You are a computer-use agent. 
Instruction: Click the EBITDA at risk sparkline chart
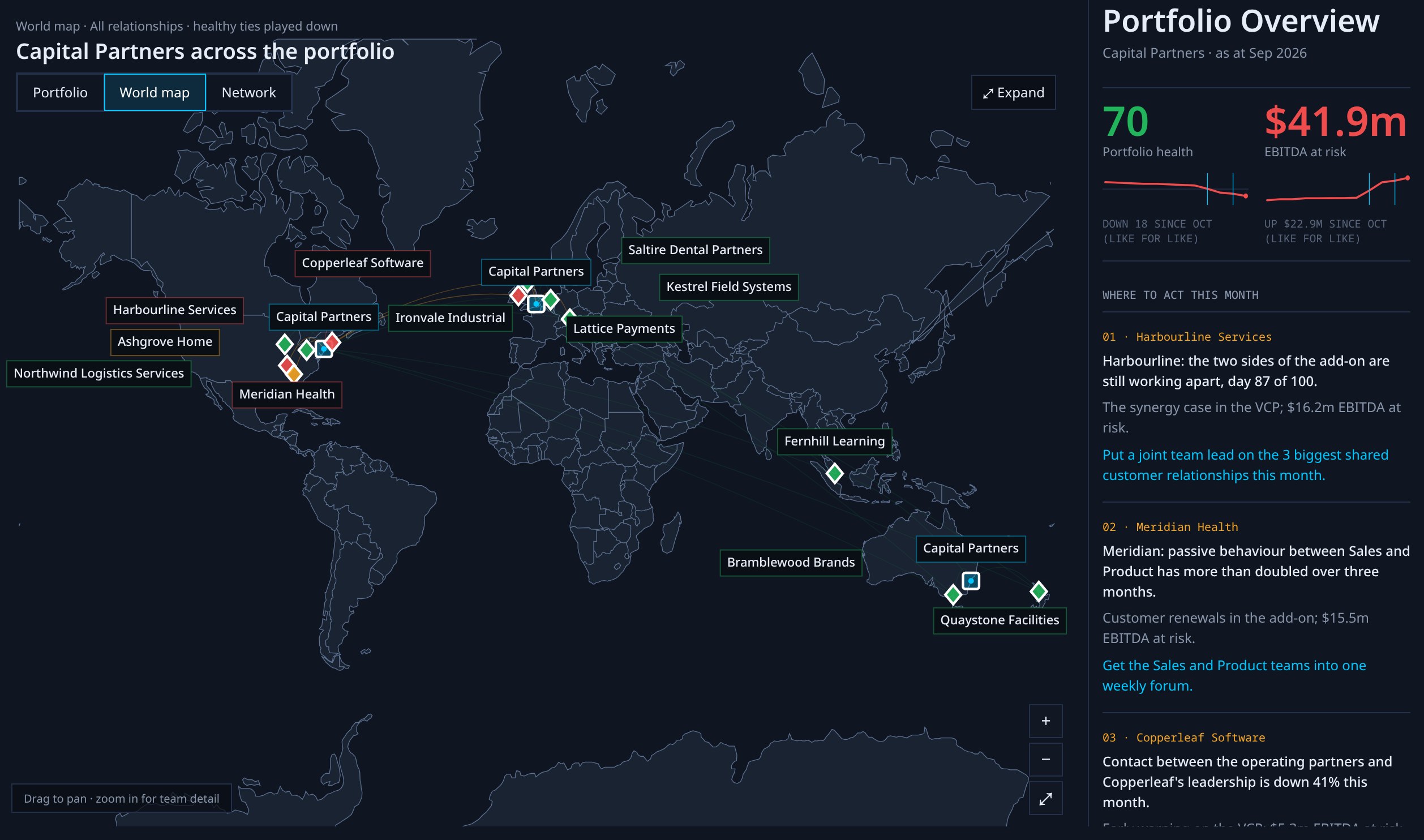[1337, 189]
